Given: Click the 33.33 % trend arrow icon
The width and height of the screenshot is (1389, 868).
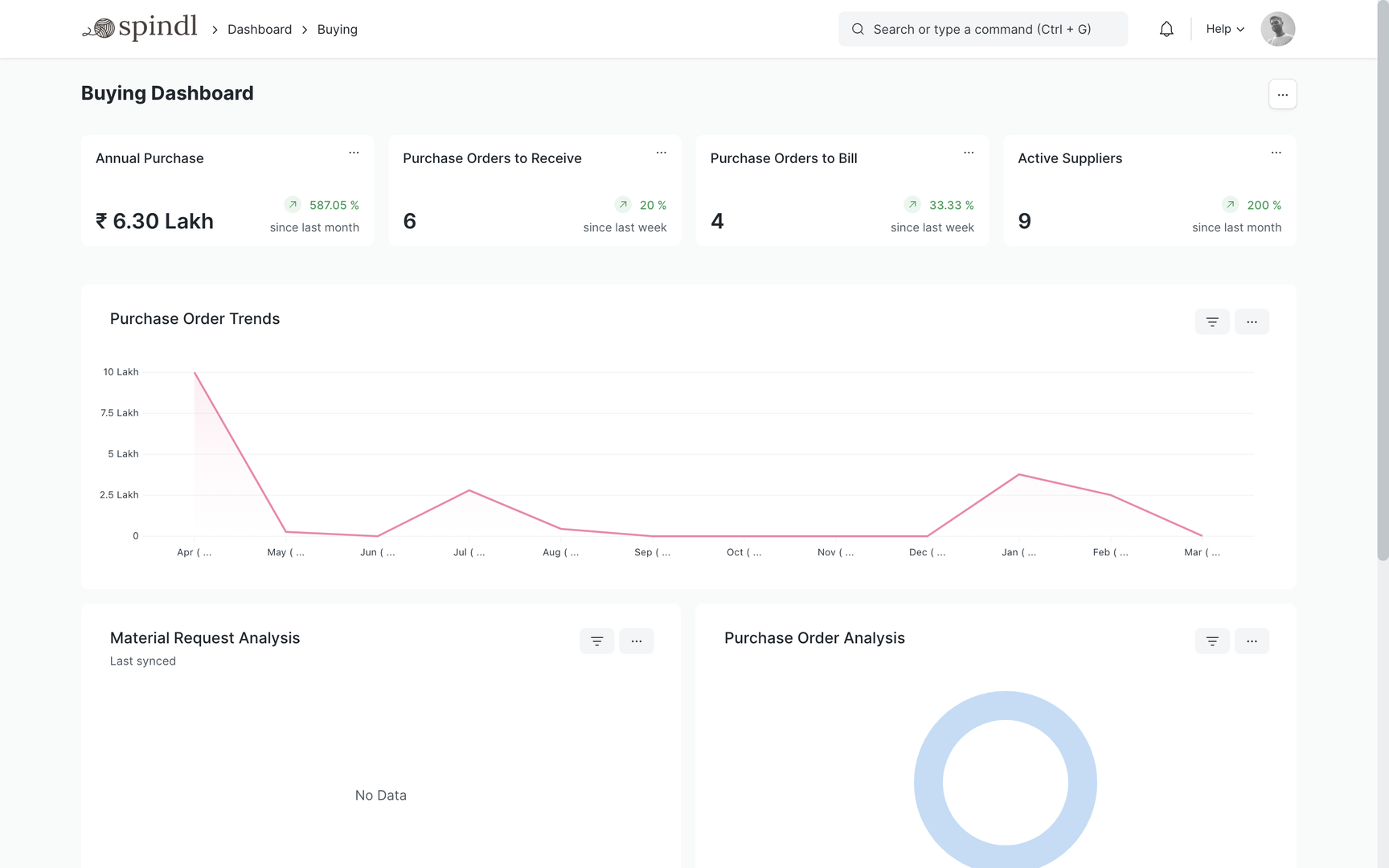Looking at the screenshot, I should click(x=912, y=204).
